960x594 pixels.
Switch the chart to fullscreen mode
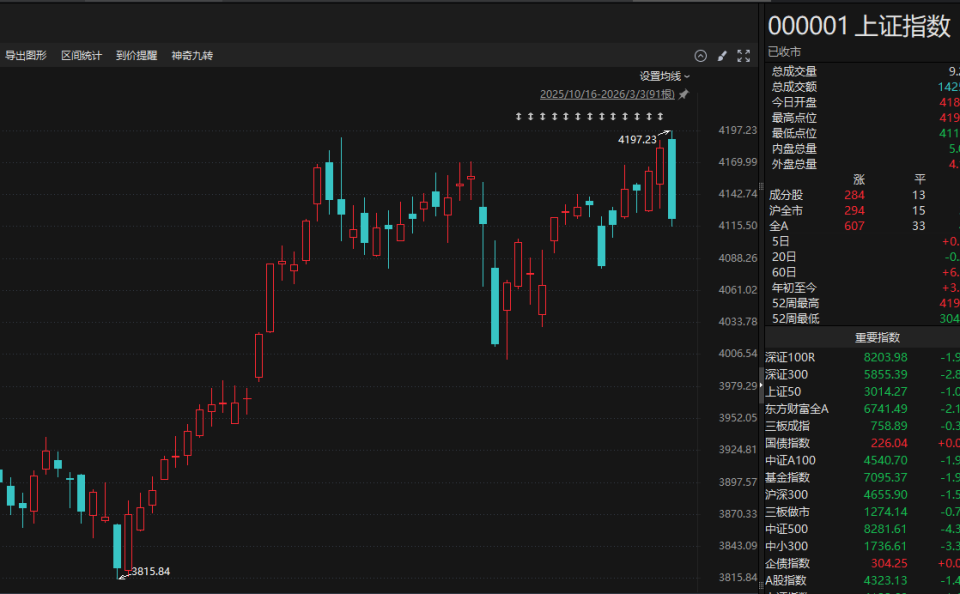pos(743,56)
